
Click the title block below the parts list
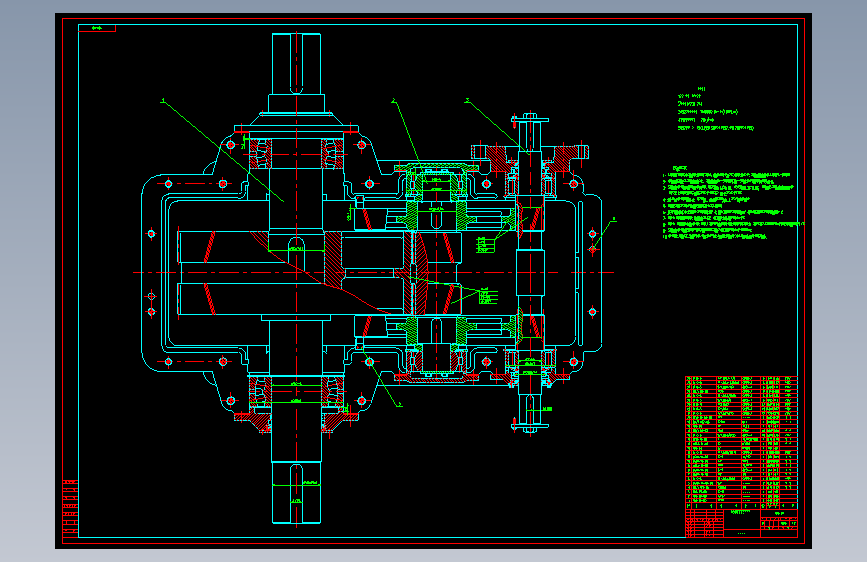coord(741,523)
